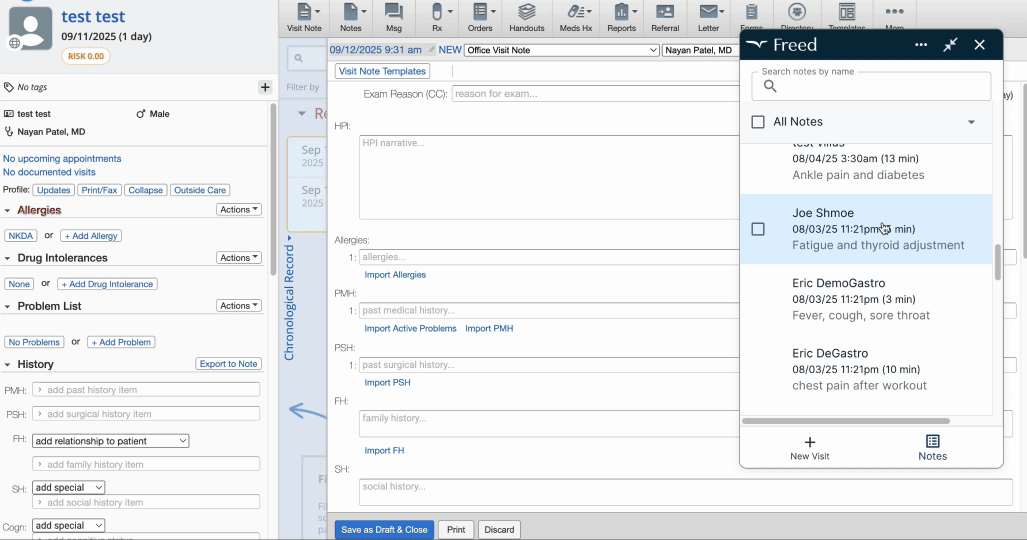Open the Freed Notes list icon
The height and width of the screenshot is (540, 1027).
(x=933, y=441)
